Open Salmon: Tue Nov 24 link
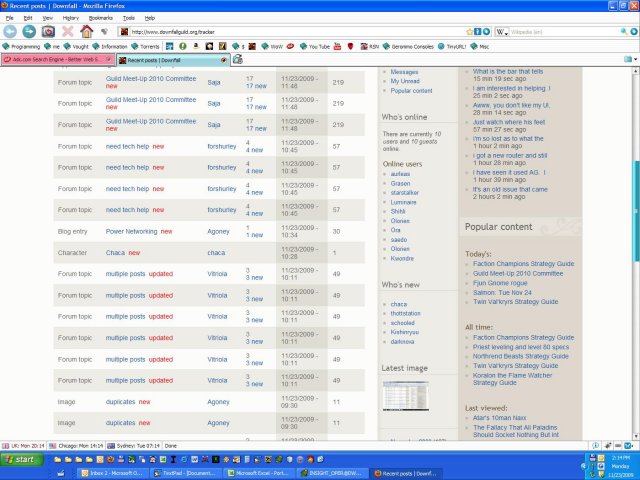The image size is (640, 480). (502, 293)
